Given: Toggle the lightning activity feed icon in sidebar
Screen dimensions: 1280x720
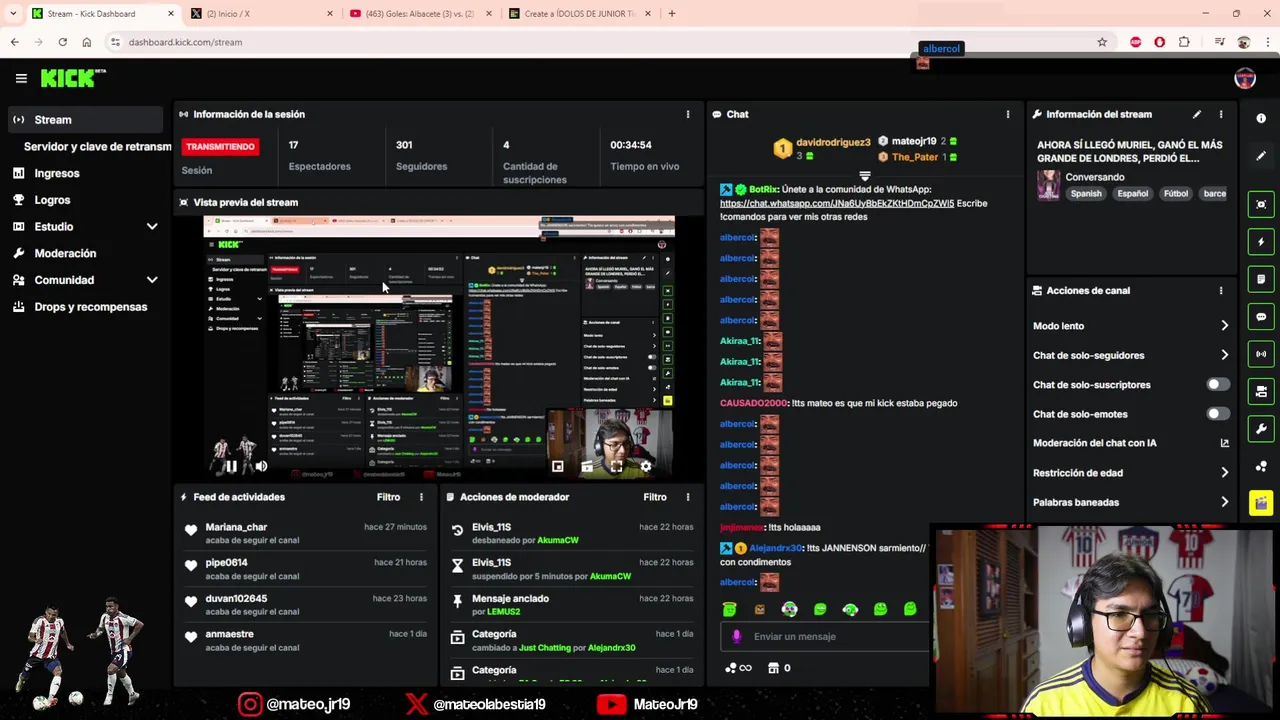Looking at the screenshot, I should (1261, 242).
